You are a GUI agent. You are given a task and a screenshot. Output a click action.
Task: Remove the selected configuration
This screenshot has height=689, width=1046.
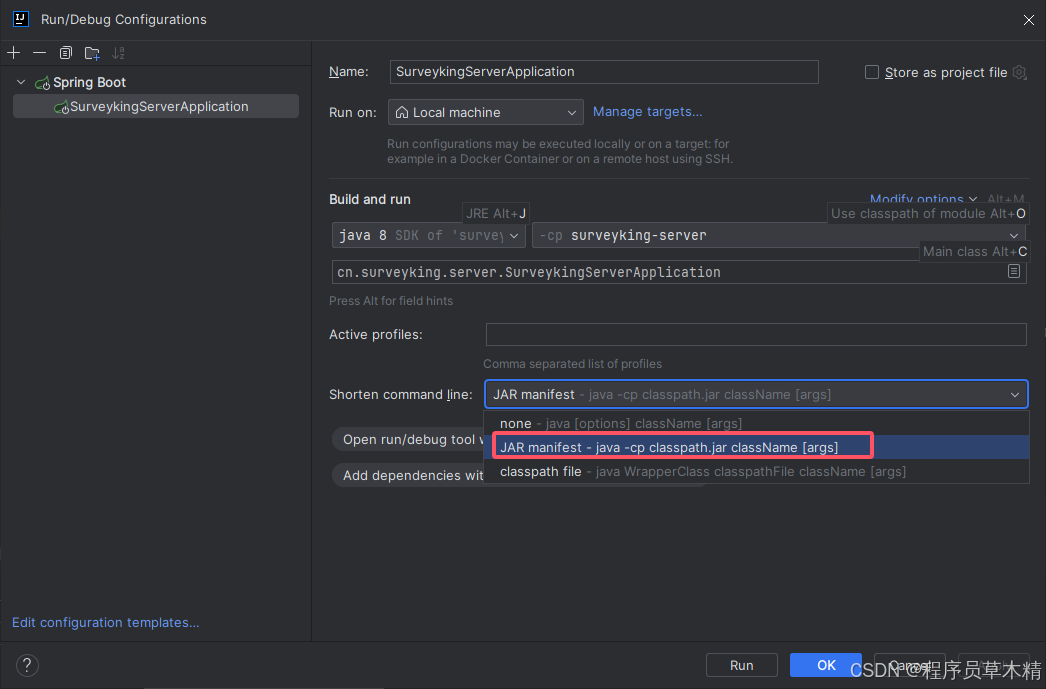pyautogui.click(x=39, y=52)
